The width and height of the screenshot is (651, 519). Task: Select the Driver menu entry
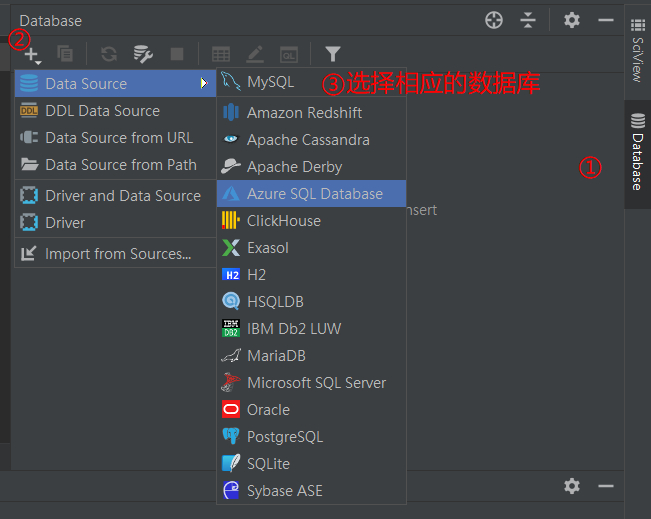(x=115, y=223)
